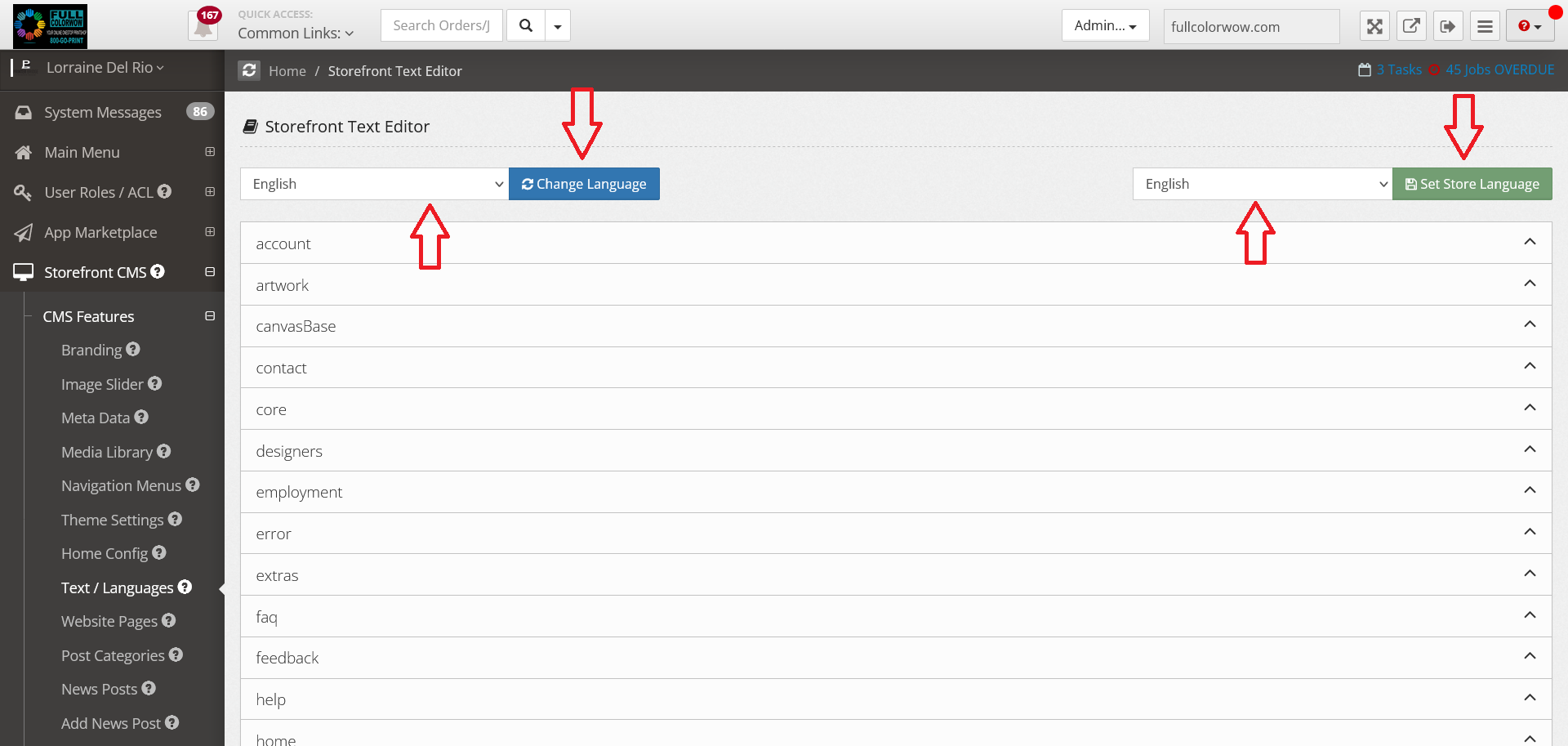The height and width of the screenshot is (746, 1568).
Task: Expand the Main Menu plus toggle
Action: click(x=210, y=152)
